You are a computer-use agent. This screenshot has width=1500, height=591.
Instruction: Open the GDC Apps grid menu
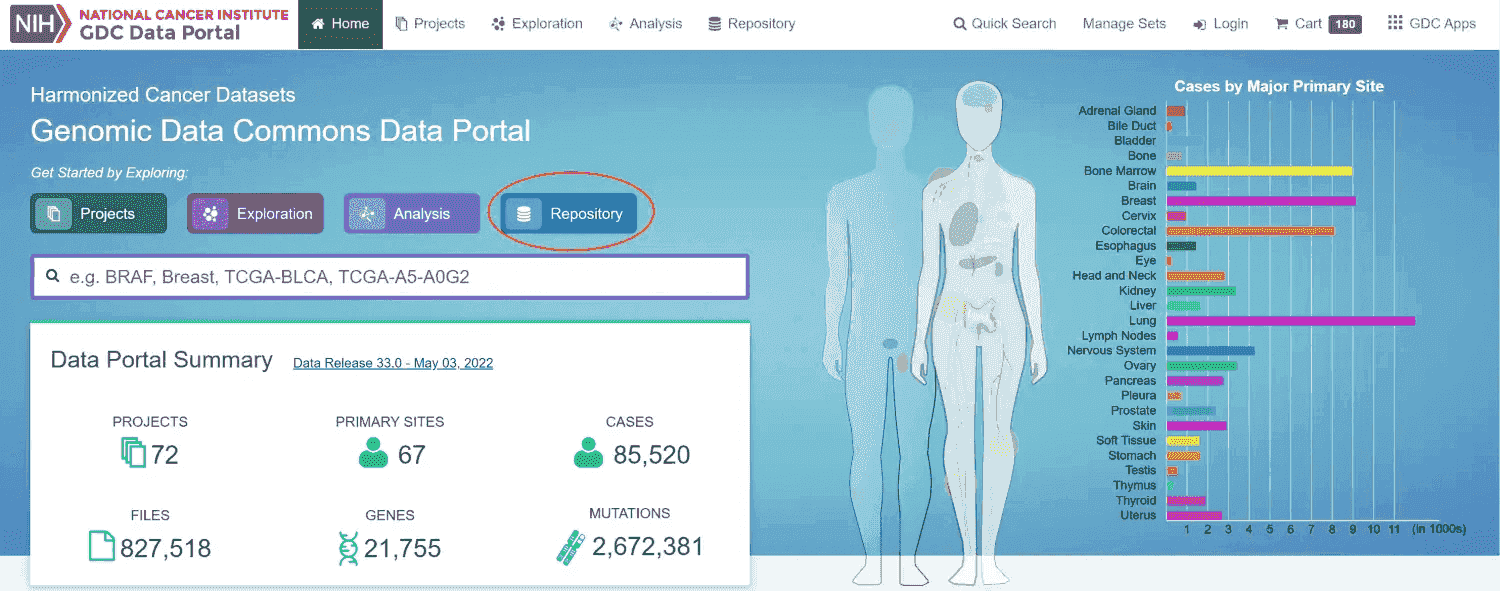(x=1432, y=23)
